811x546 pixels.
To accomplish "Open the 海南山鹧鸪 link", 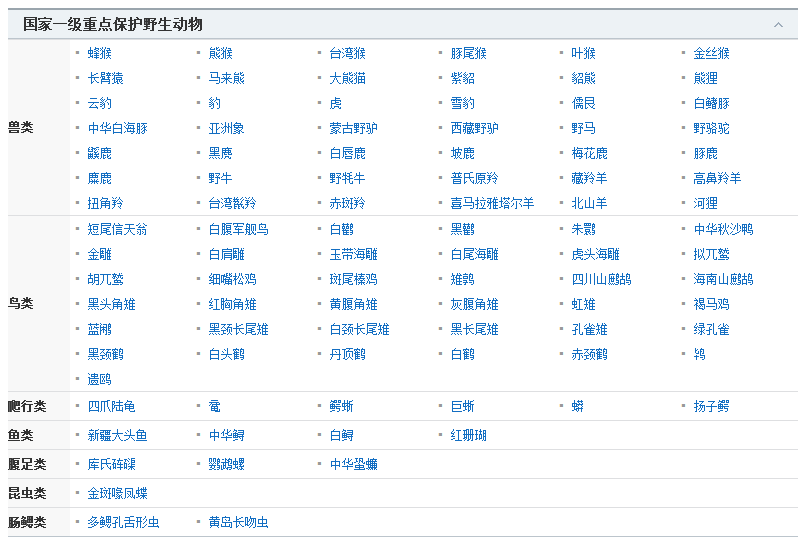I will [724, 279].
